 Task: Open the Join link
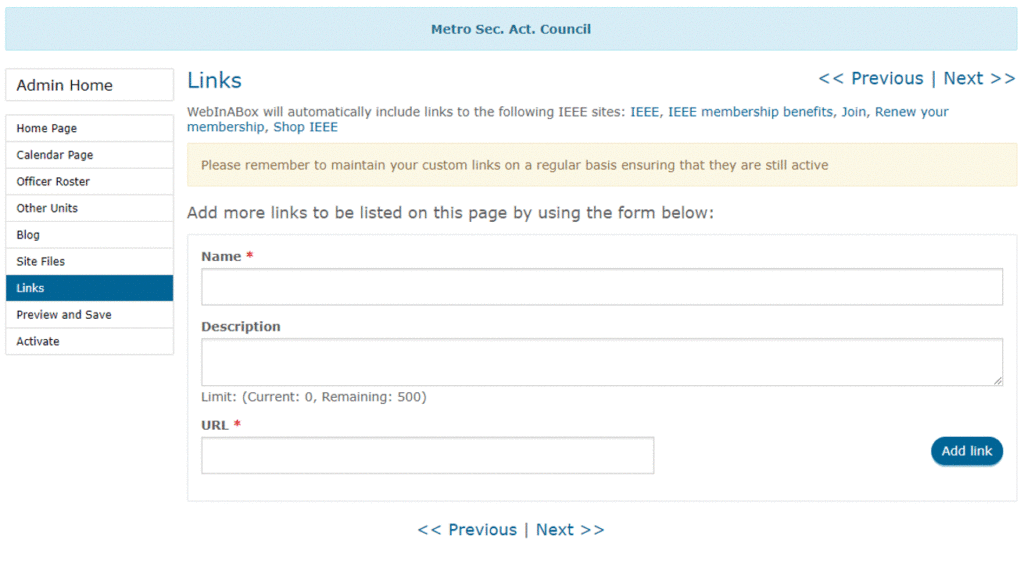pyautogui.click(x=854, y=112)
